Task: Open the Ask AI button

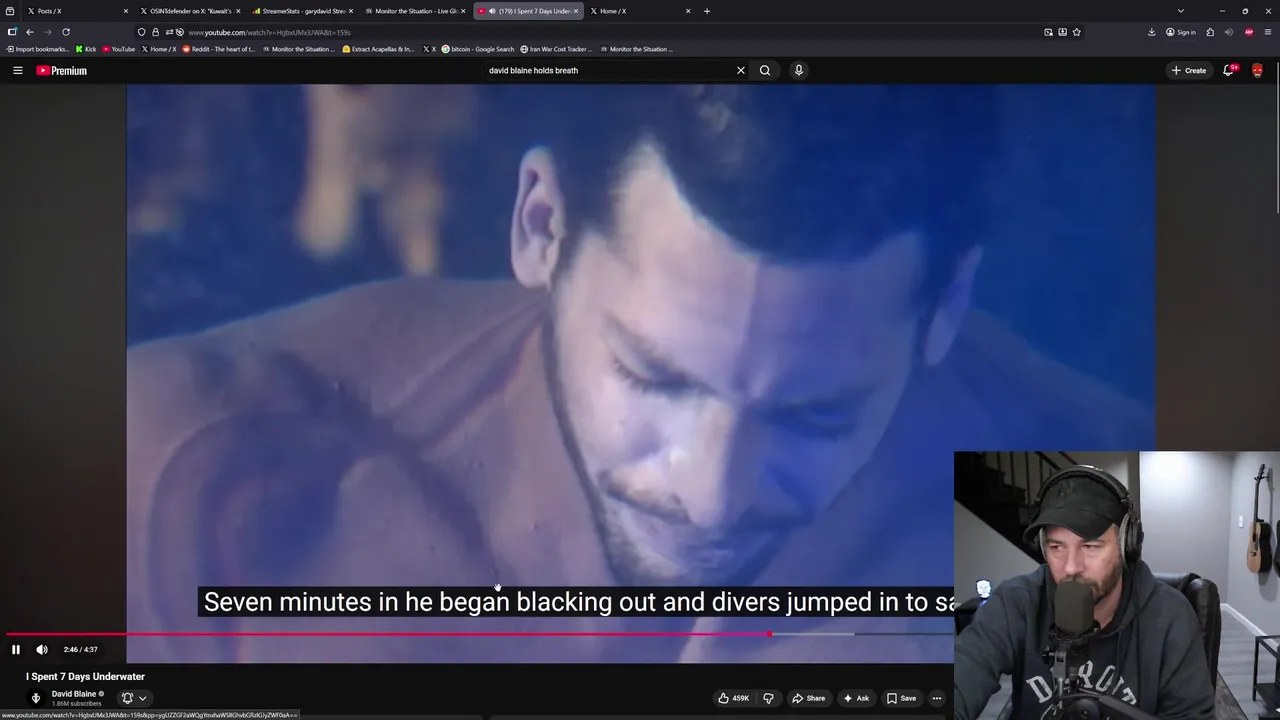Action: [x=856, y=698]
